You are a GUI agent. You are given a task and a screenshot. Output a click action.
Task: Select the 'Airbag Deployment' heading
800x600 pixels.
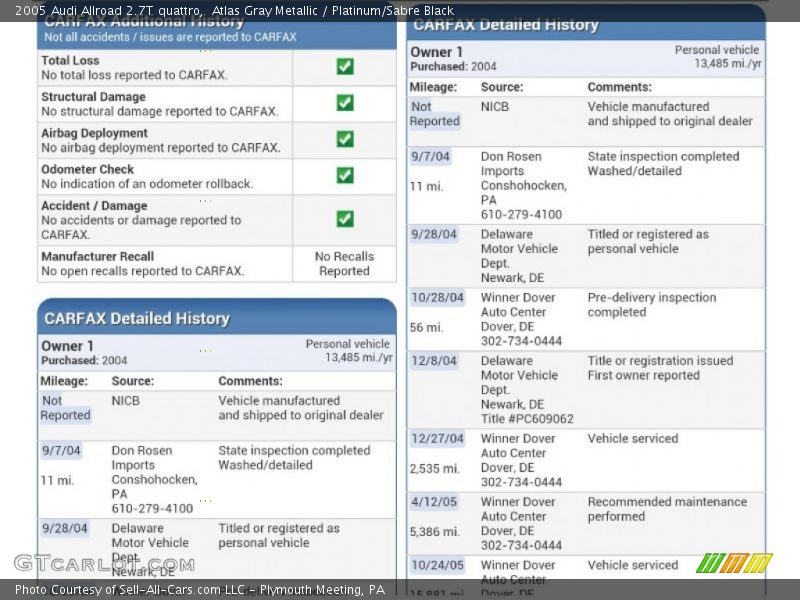[94, 133]
